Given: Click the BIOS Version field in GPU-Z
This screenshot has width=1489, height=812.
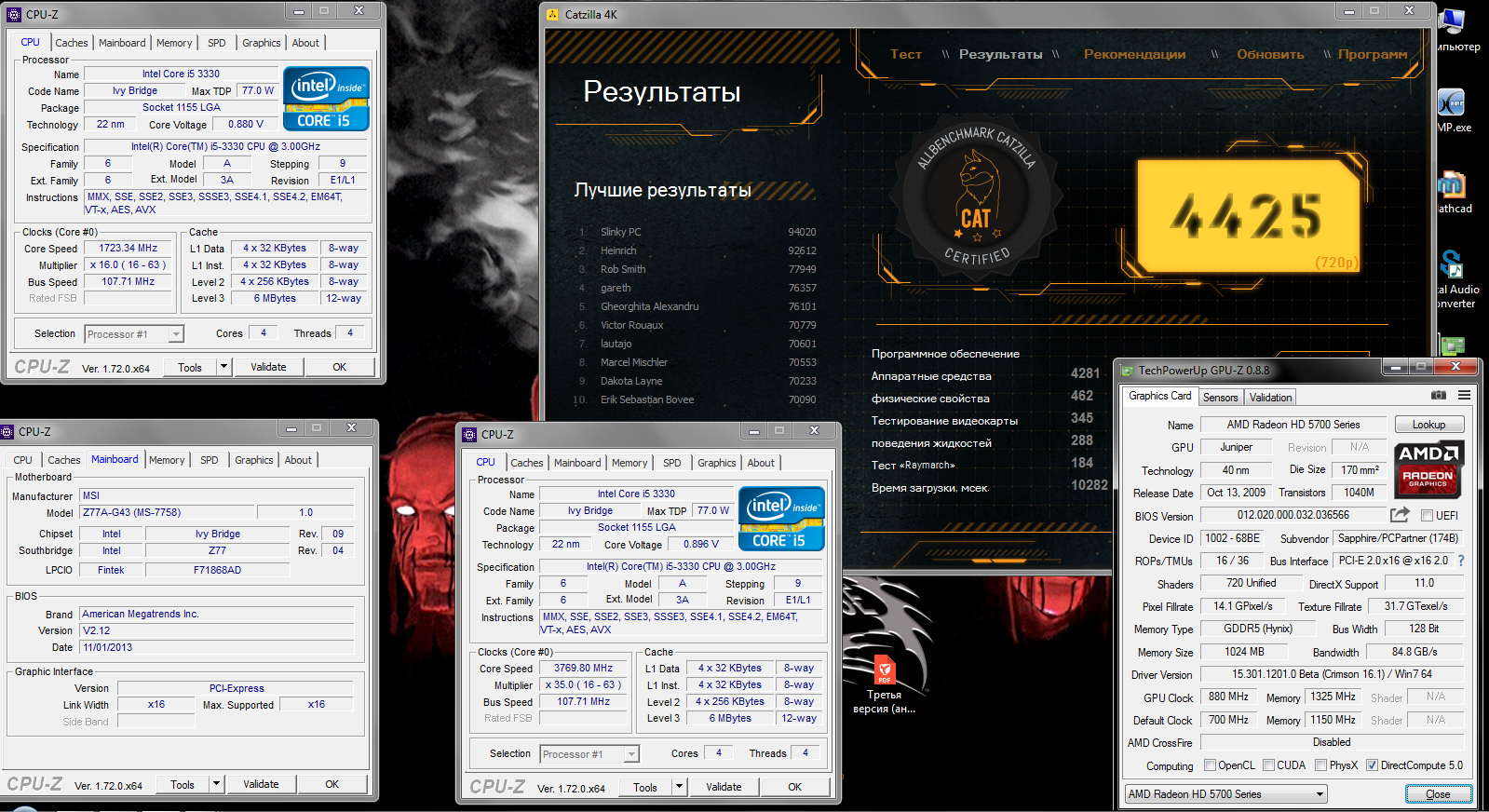Looking at the screenshot, I should click(1293, 515).
